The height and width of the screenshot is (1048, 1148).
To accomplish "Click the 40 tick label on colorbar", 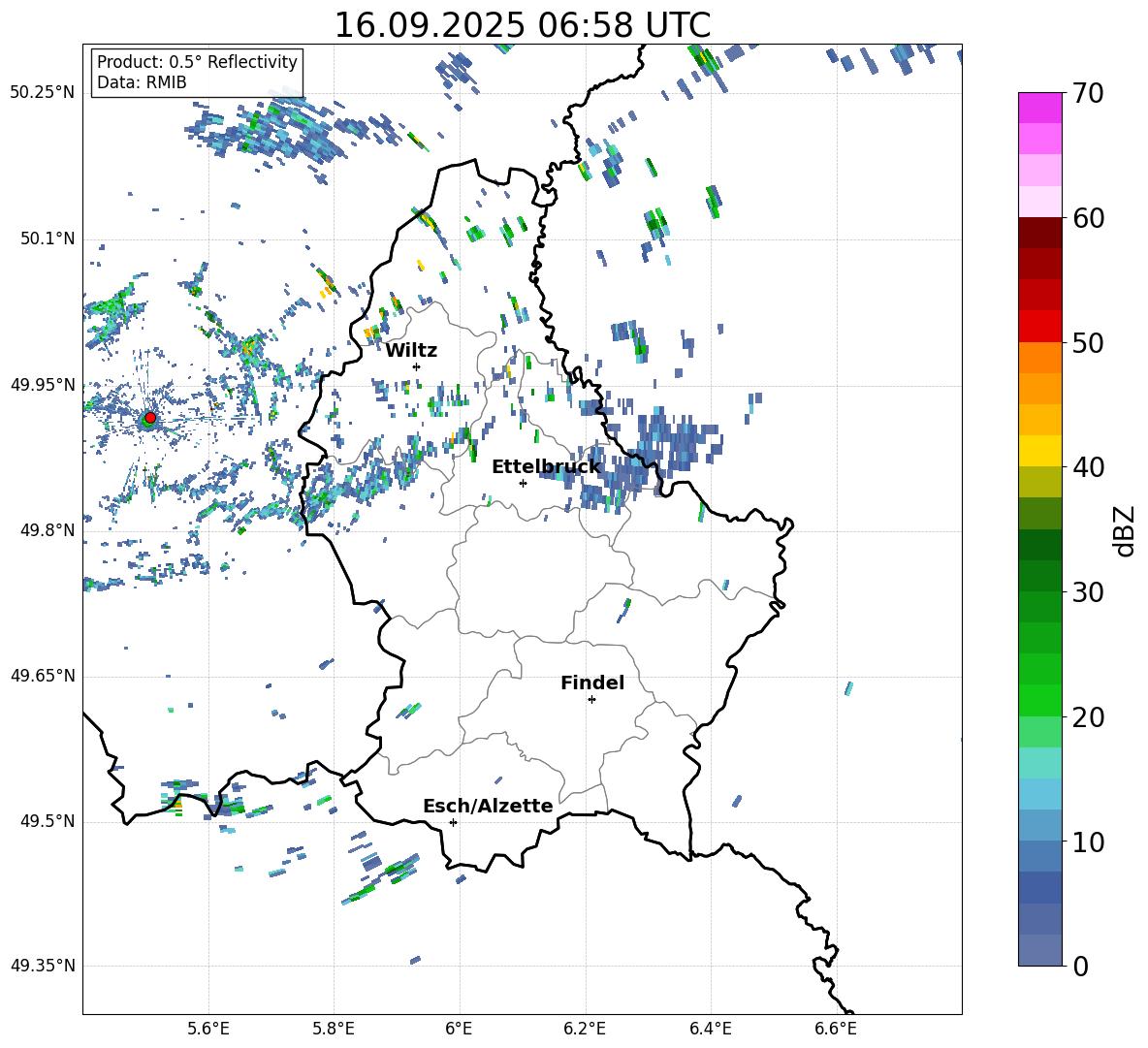I will coord(1089,467).
